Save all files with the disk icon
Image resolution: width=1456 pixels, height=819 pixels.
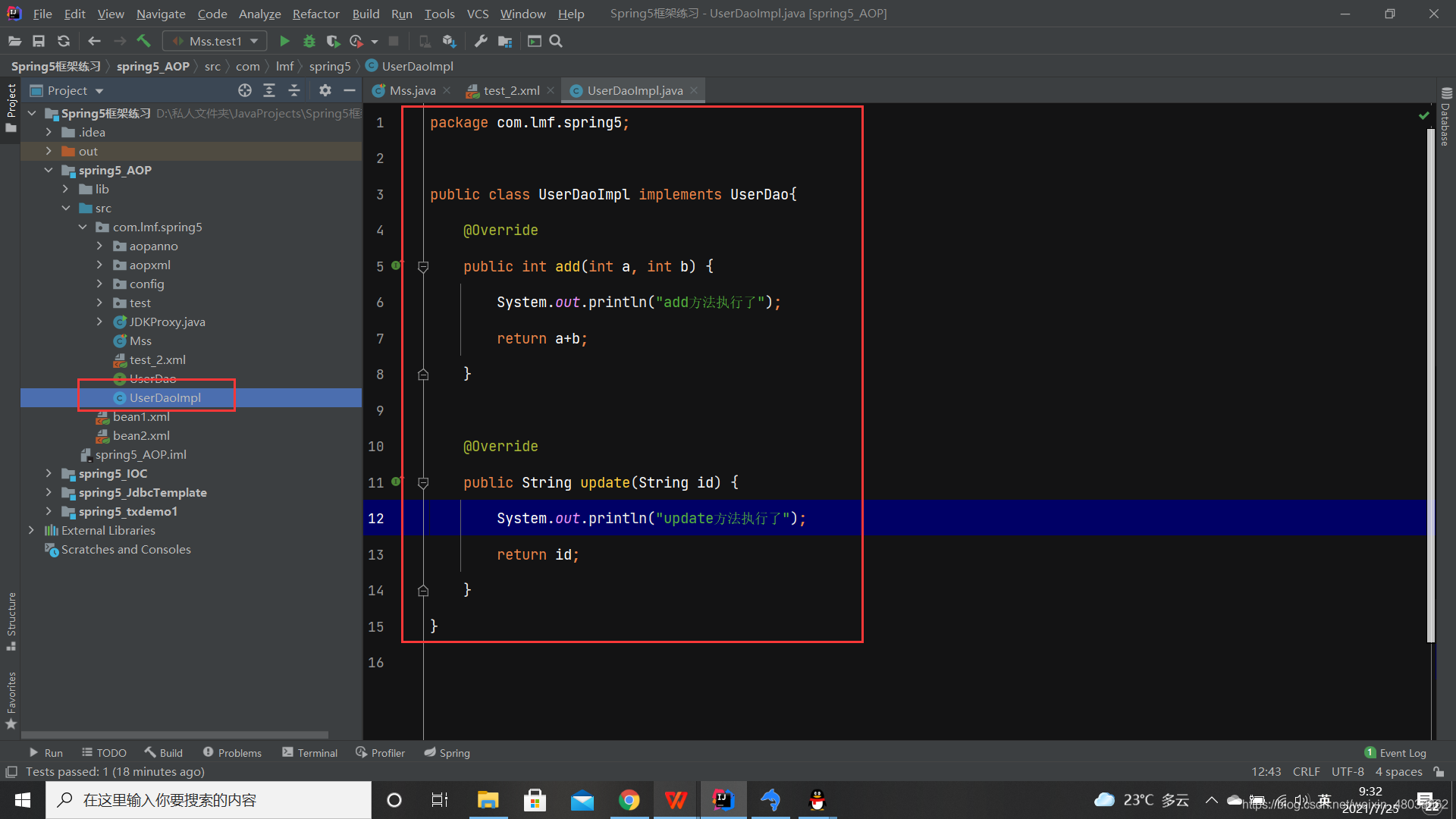(x=39, y=42)
